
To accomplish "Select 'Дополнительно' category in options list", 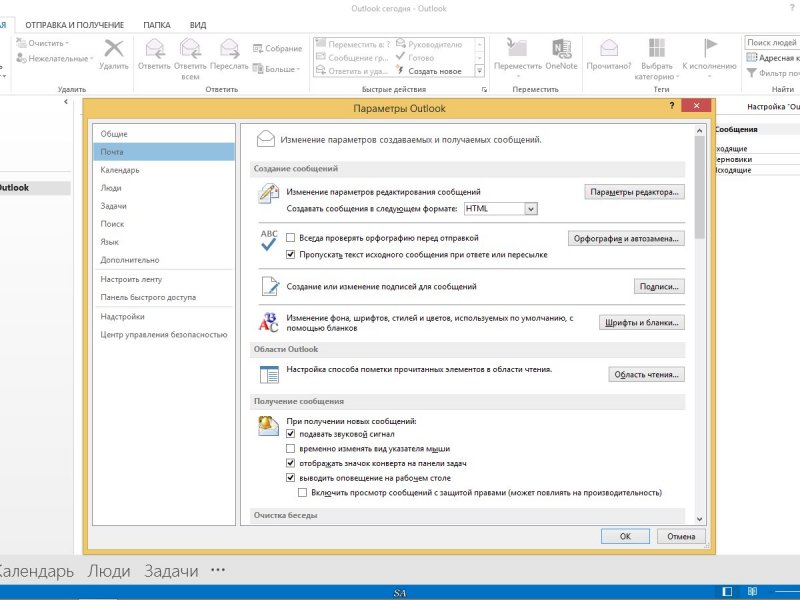I will pos(164,260).
